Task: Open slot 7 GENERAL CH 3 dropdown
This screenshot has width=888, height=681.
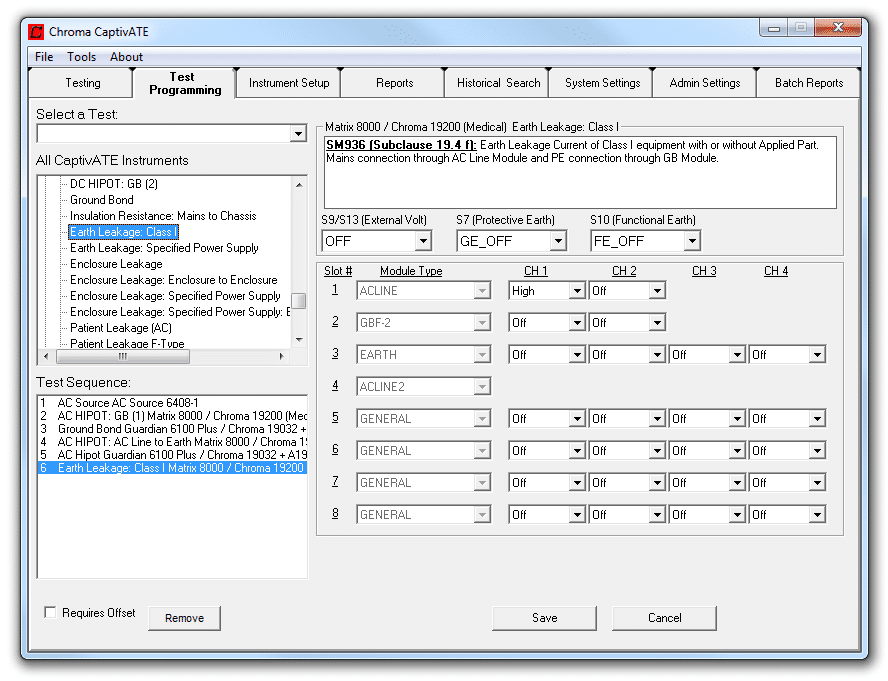Action: [736, 483]
